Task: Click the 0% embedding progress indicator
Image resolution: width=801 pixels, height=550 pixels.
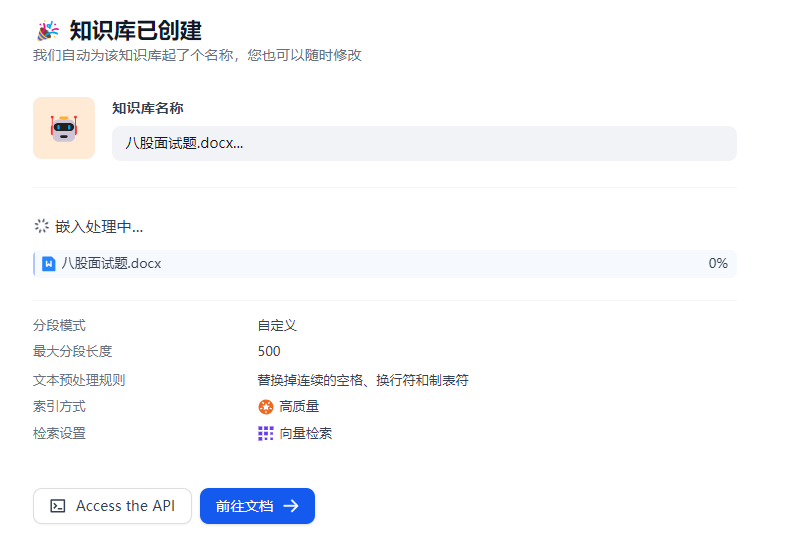Action: pyautogui.click(x=717, y=264)
